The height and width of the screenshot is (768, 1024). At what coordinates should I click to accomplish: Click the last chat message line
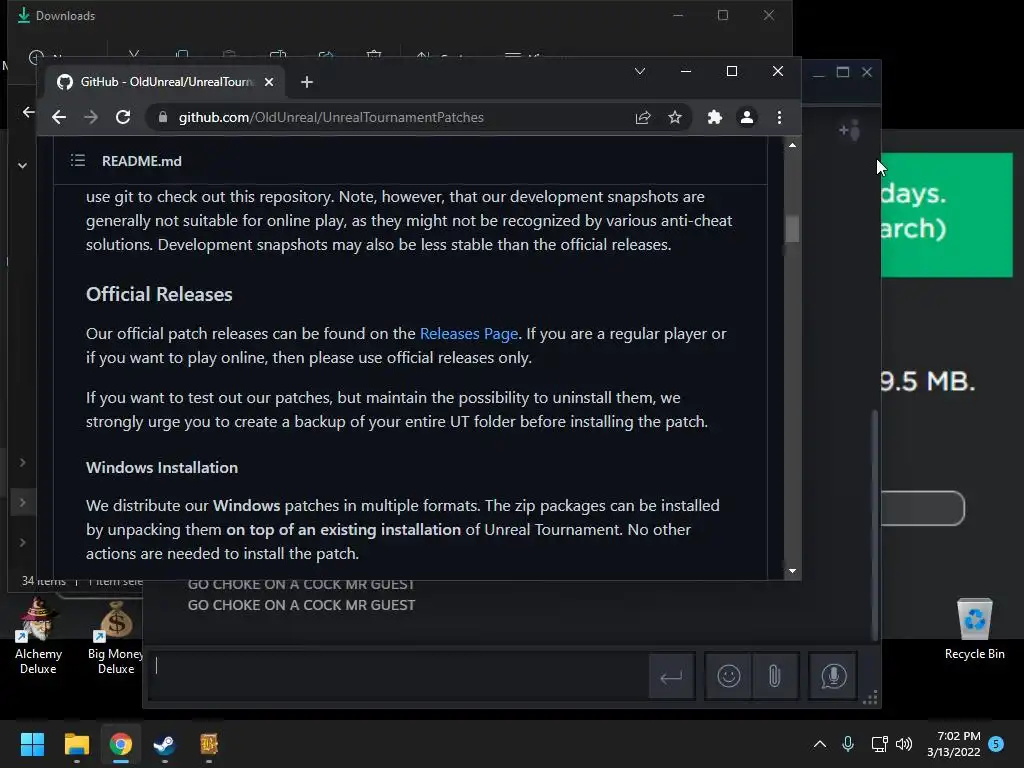[x=301, y=605]
